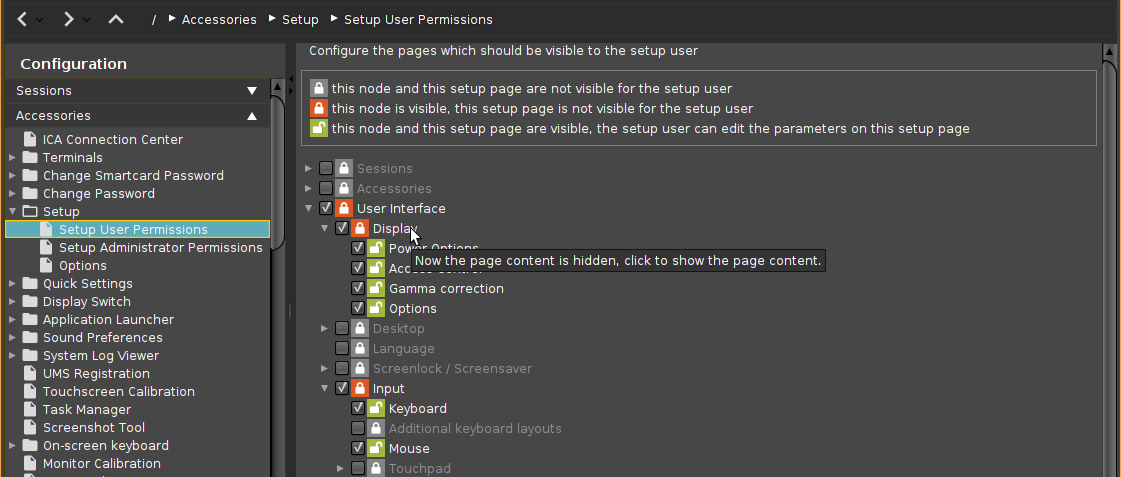The width and height of the screenshot is (1121, 477).
Task: Click the navigate back arrow icon
Action: point(23,19)
